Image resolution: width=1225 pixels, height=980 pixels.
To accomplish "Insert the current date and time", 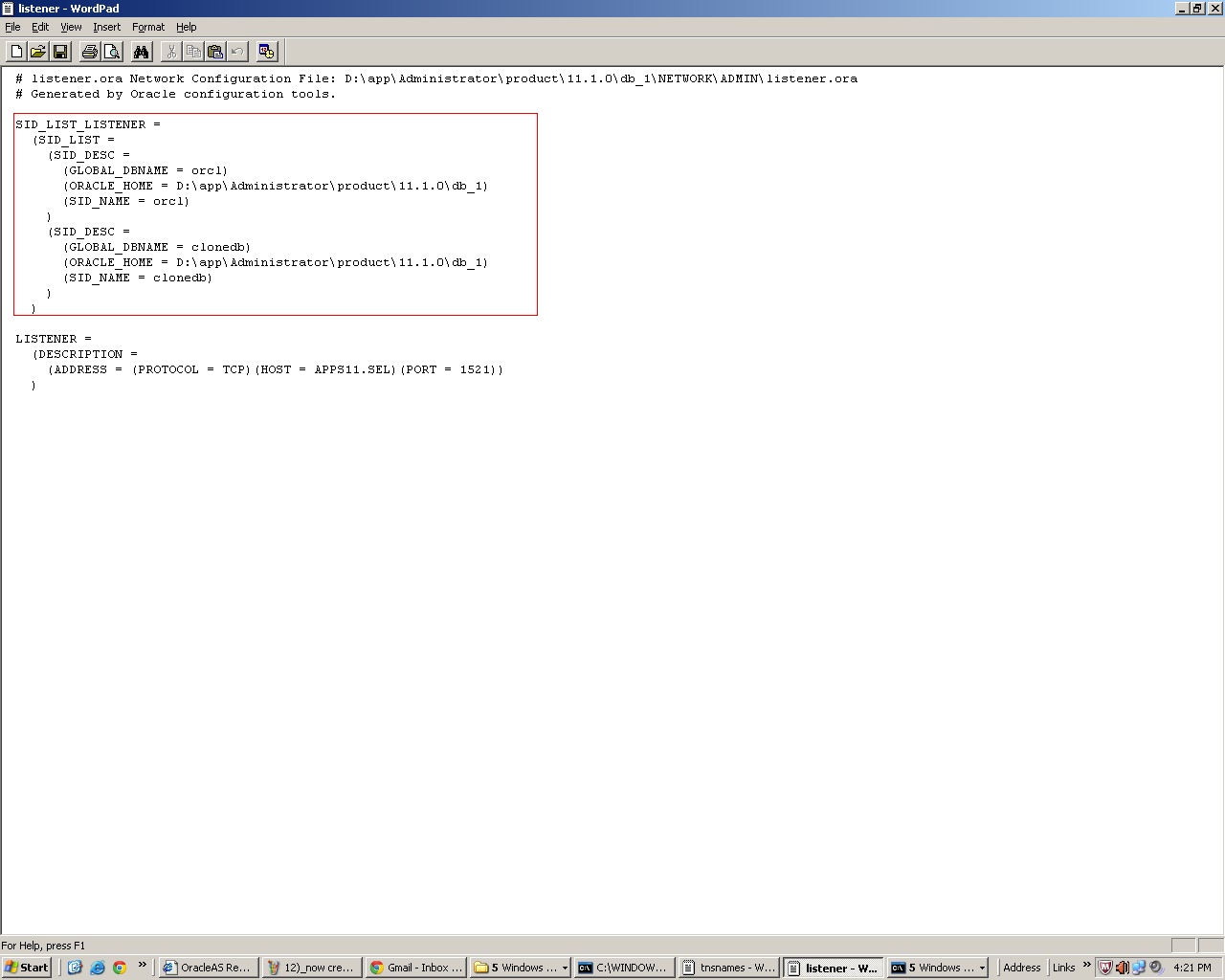I will tap(267, 51).
